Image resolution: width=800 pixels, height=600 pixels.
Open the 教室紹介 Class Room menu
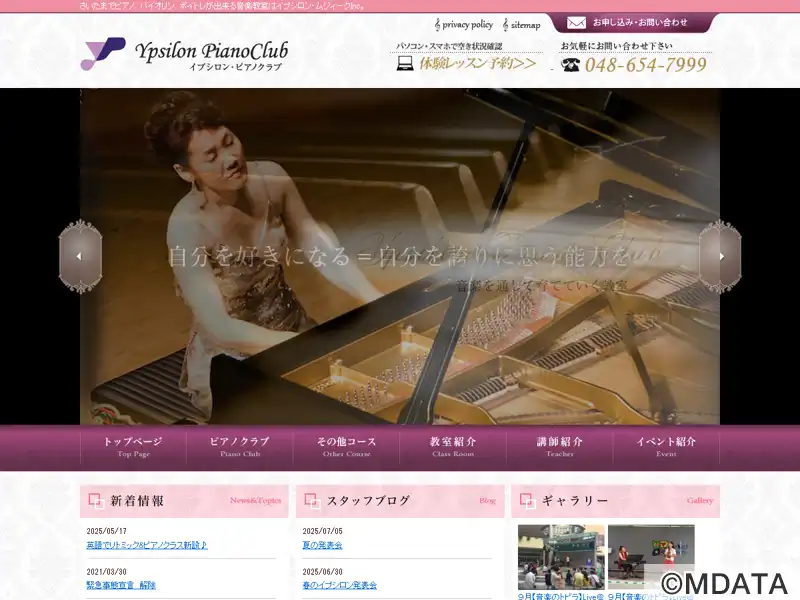[453, 446]
